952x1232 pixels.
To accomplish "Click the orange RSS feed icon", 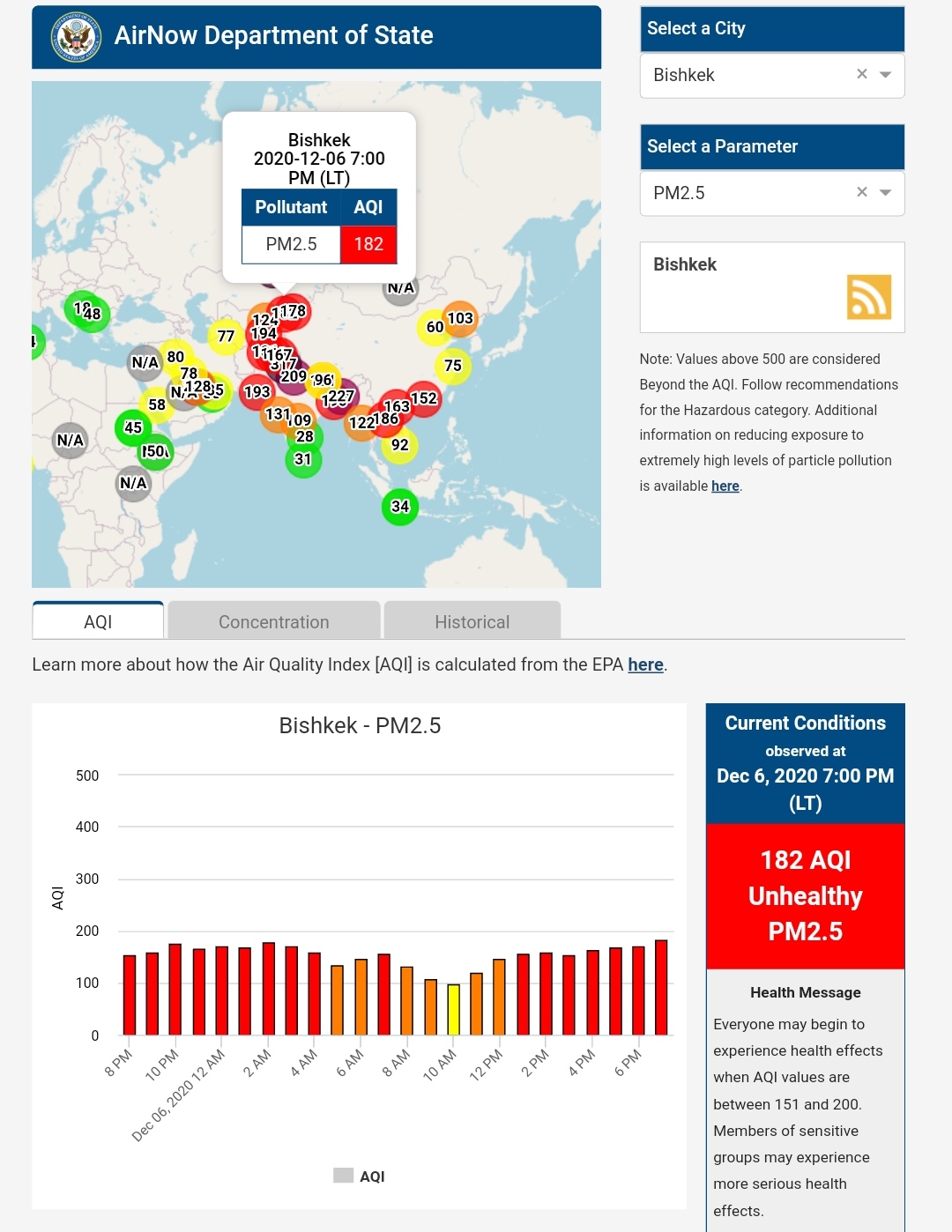I will point(868,297).
